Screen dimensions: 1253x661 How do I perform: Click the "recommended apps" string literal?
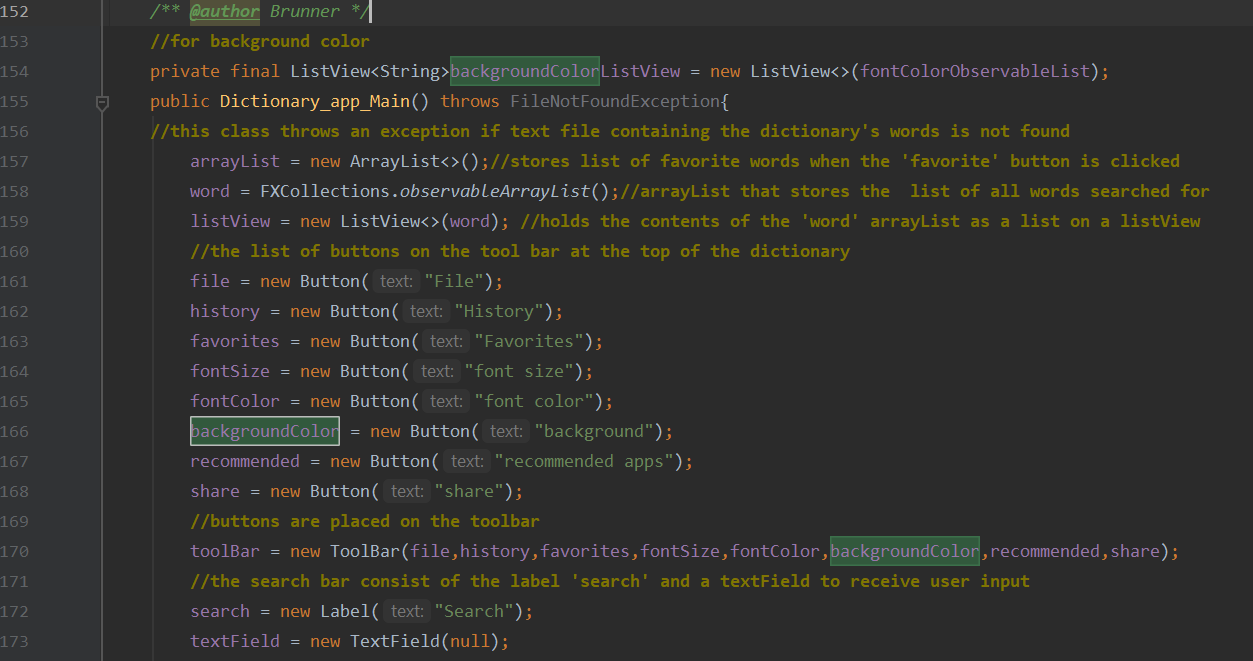click(x=585, y=461)
